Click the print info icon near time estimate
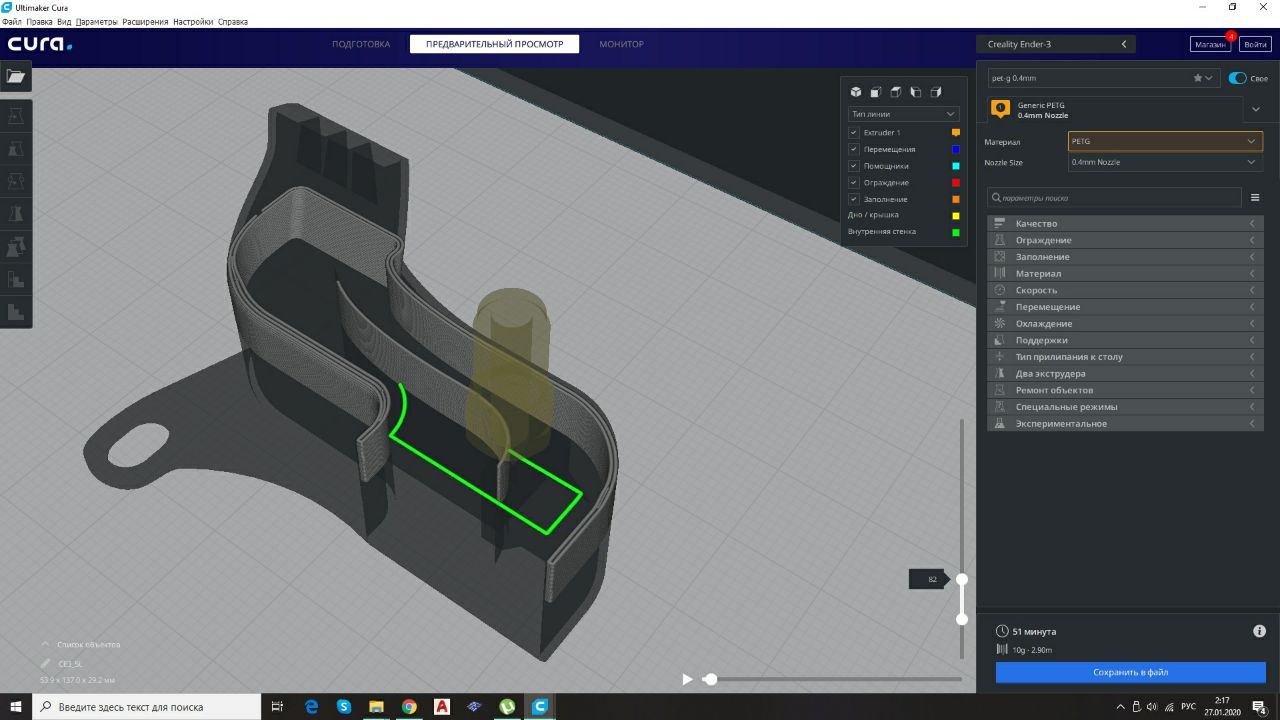Viewport: 1280px width, 720px height. [x=1259, y=631]
